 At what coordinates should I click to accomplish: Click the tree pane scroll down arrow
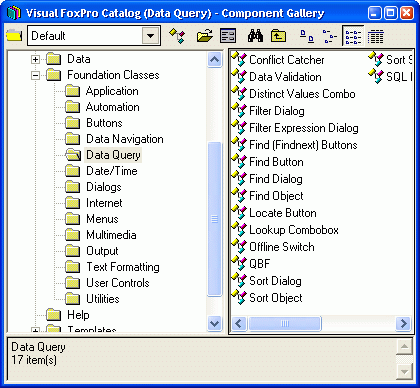point(214,323)
